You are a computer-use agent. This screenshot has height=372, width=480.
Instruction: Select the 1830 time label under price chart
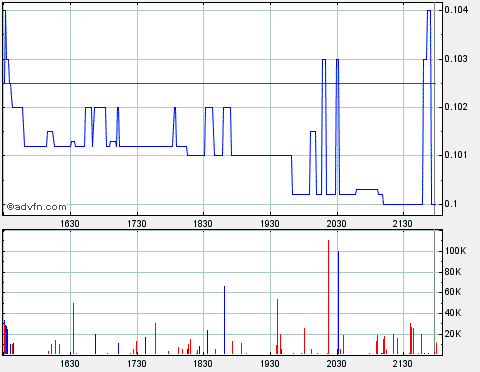tap(203, 224)
